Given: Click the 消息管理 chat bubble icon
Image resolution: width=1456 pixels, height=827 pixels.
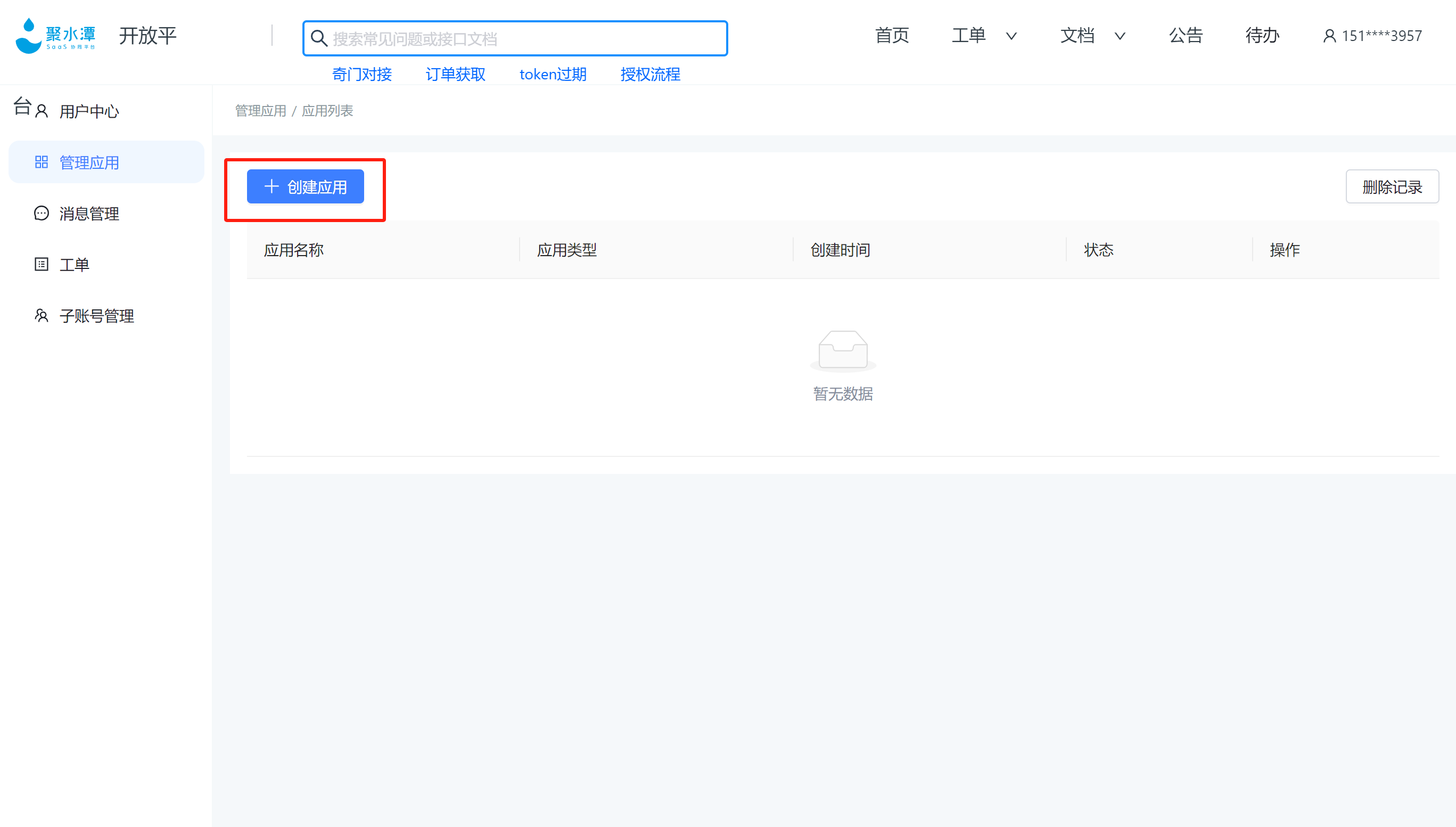Looking at the screenshot, I should point(42,214).
